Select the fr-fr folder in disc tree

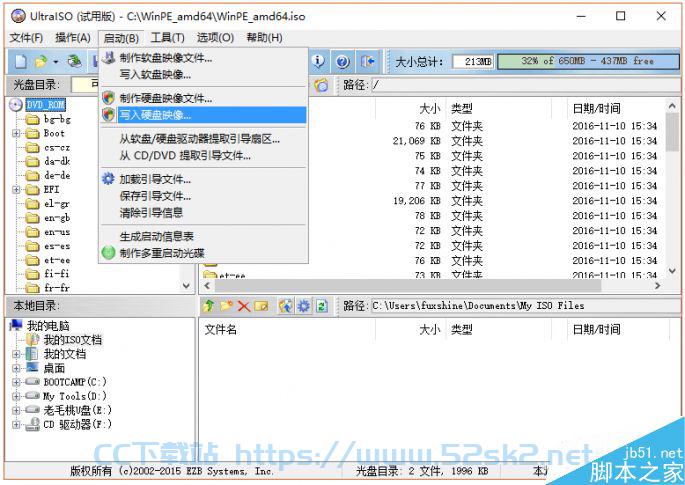click(x=57, y=288)
